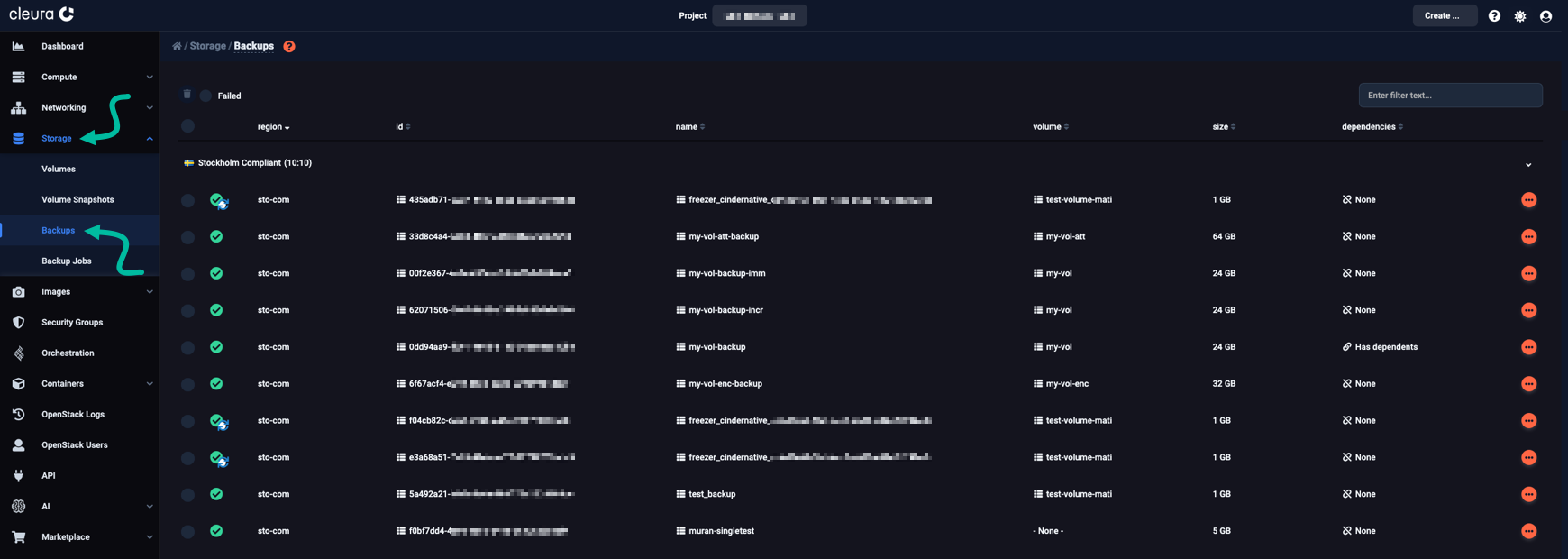Click the Has dependents link icon for my-vol-backup
The width and height of the screenshot is (1568, 559).
(x=1347, y=347)
